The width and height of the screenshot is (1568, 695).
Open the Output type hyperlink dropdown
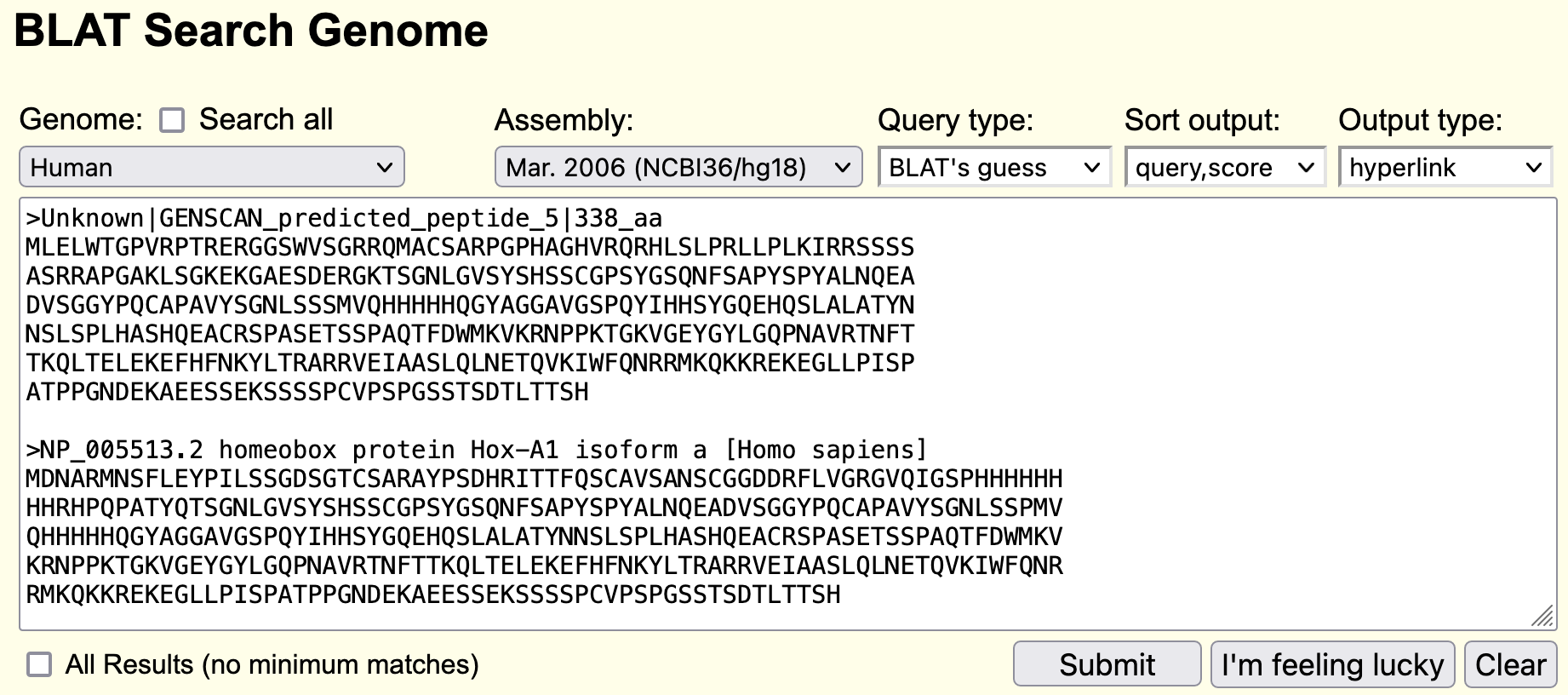(1445, 167)
